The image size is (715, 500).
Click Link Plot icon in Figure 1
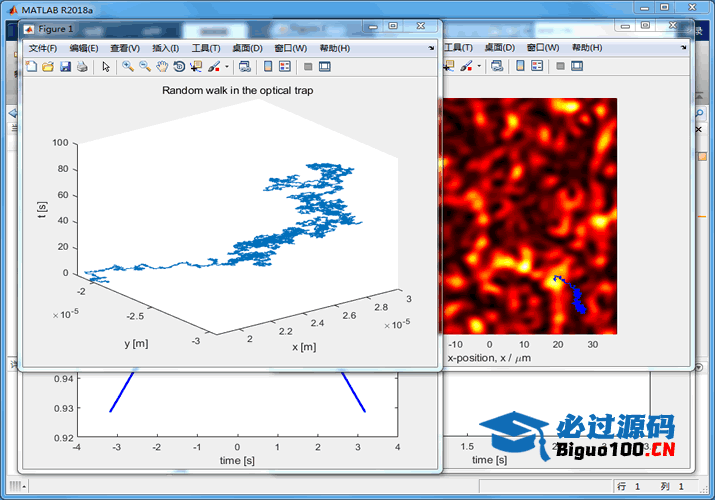[x=245, y=67]
